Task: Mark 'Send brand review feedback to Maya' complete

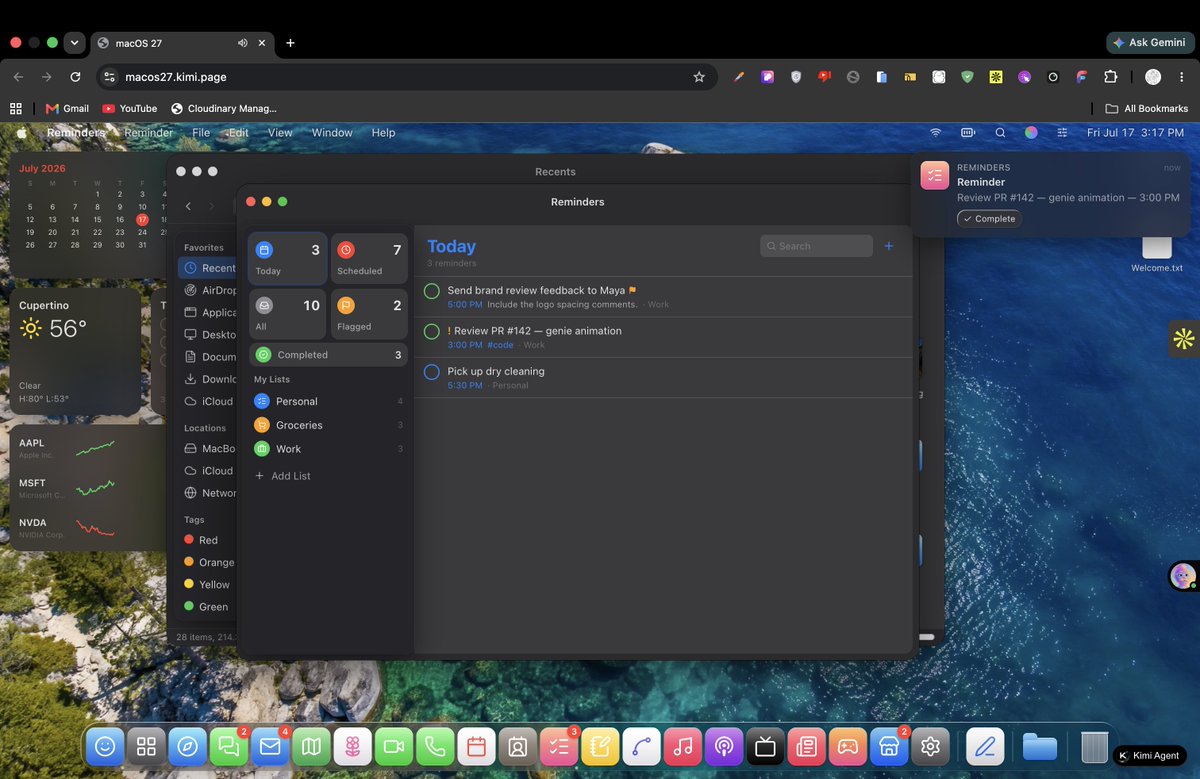Action: pos(432,291)
